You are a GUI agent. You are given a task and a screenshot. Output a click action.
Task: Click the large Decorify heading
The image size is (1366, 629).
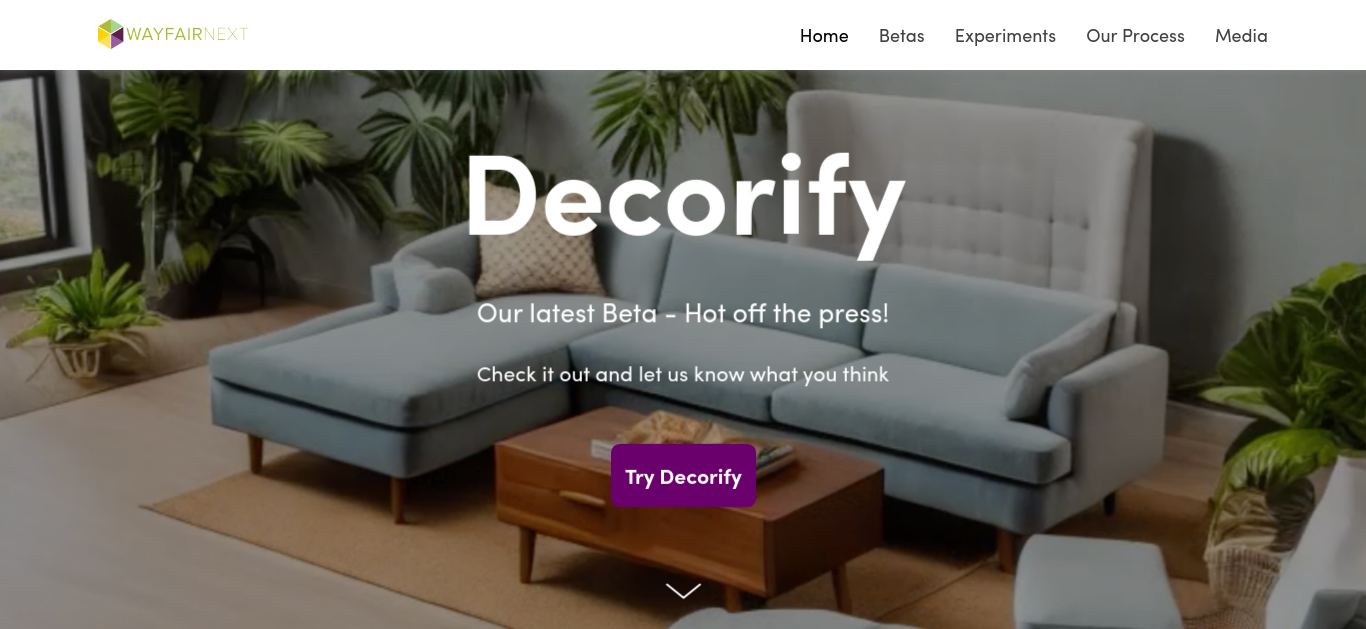coord(684,198)
